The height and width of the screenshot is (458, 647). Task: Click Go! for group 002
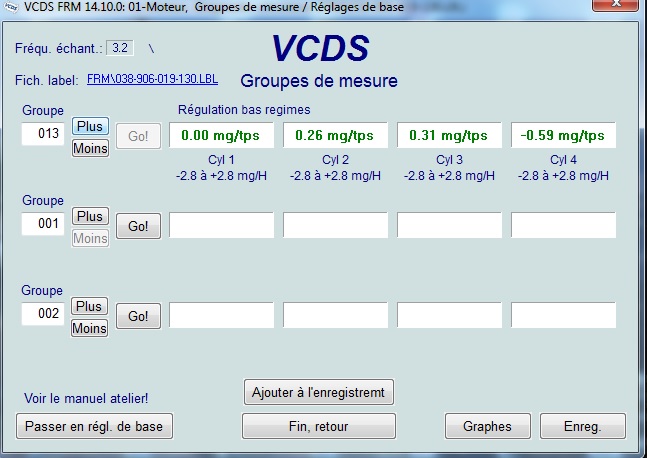pos(138,316)
